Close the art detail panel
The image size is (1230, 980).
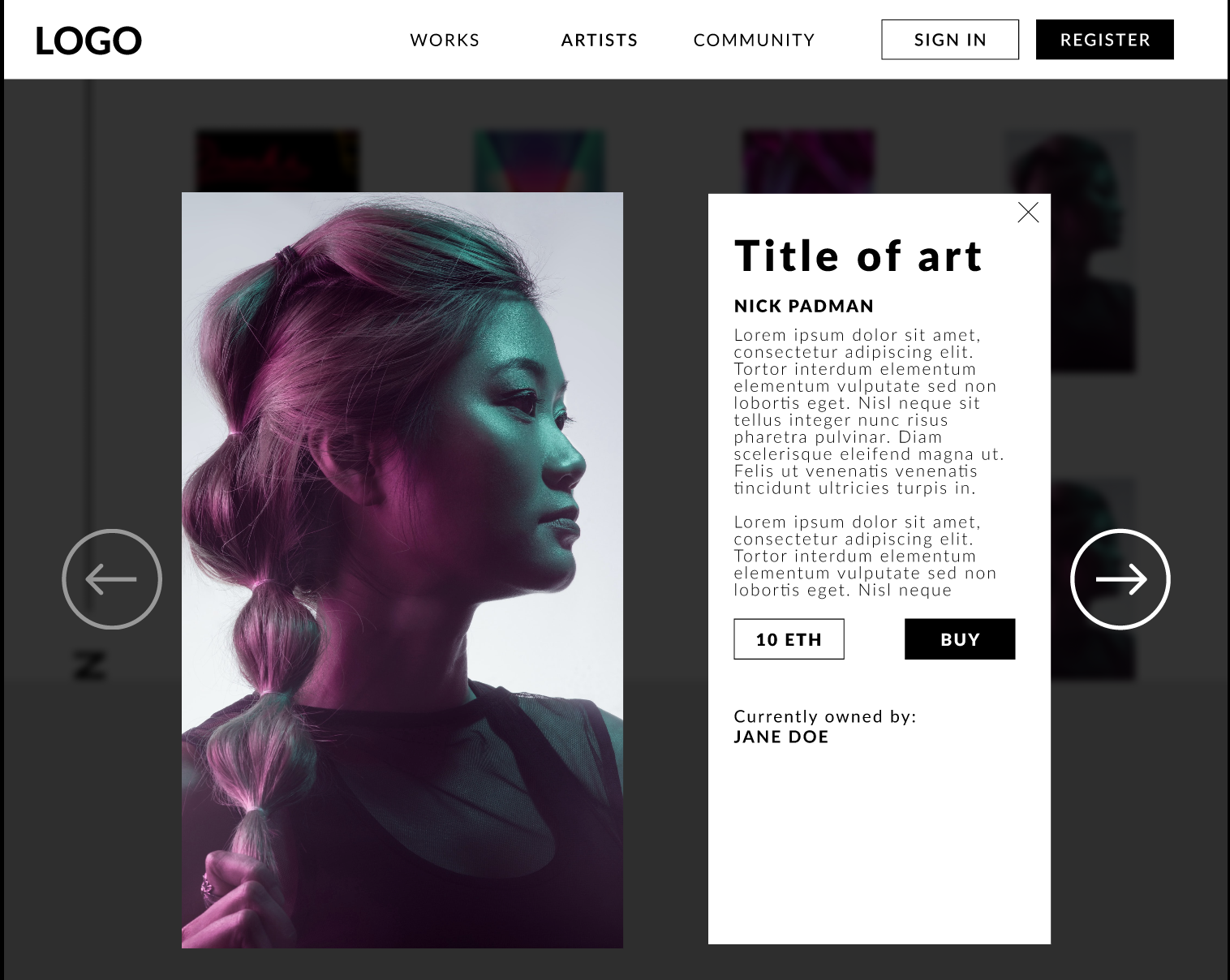pyautogui.click(x=1028, y=213)
